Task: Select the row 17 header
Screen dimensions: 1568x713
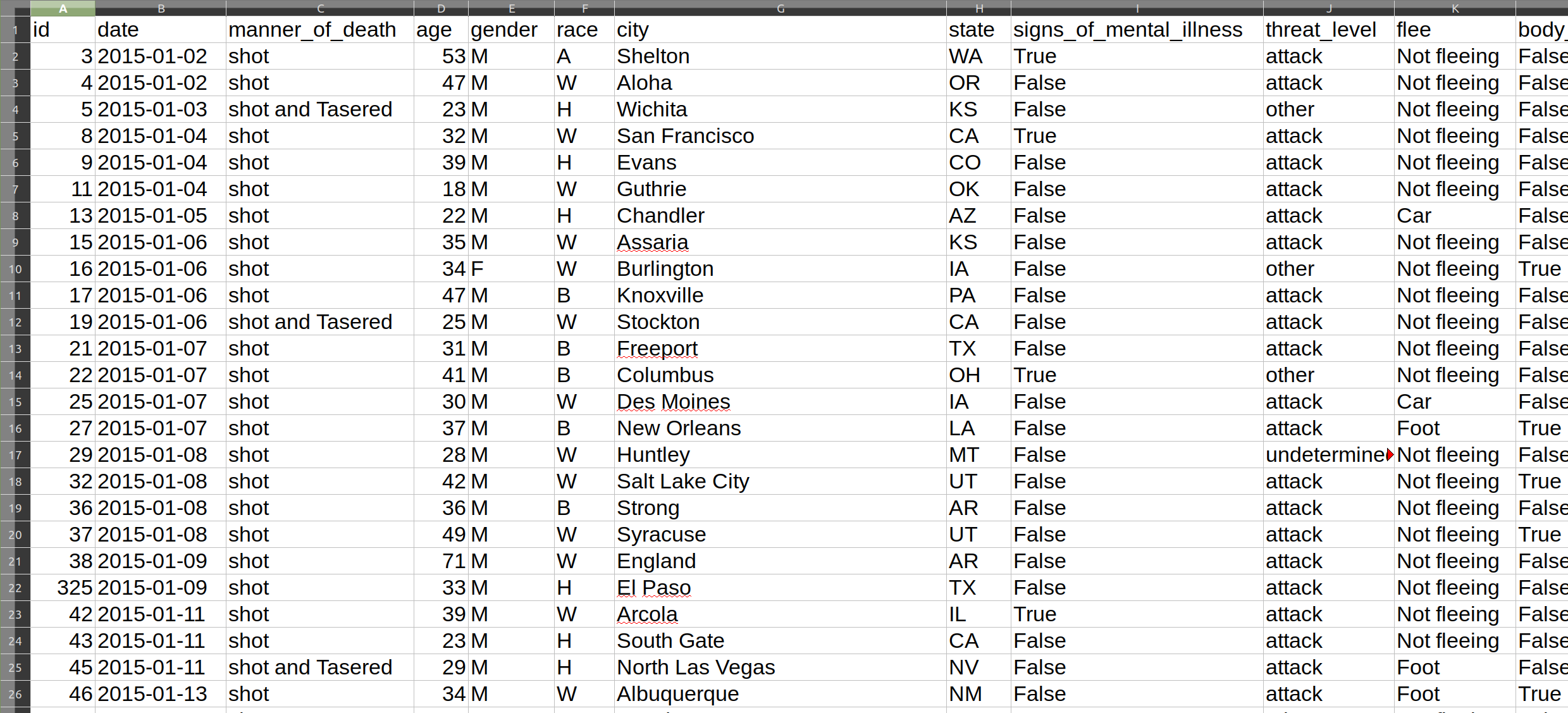Action: coord(15,455)
